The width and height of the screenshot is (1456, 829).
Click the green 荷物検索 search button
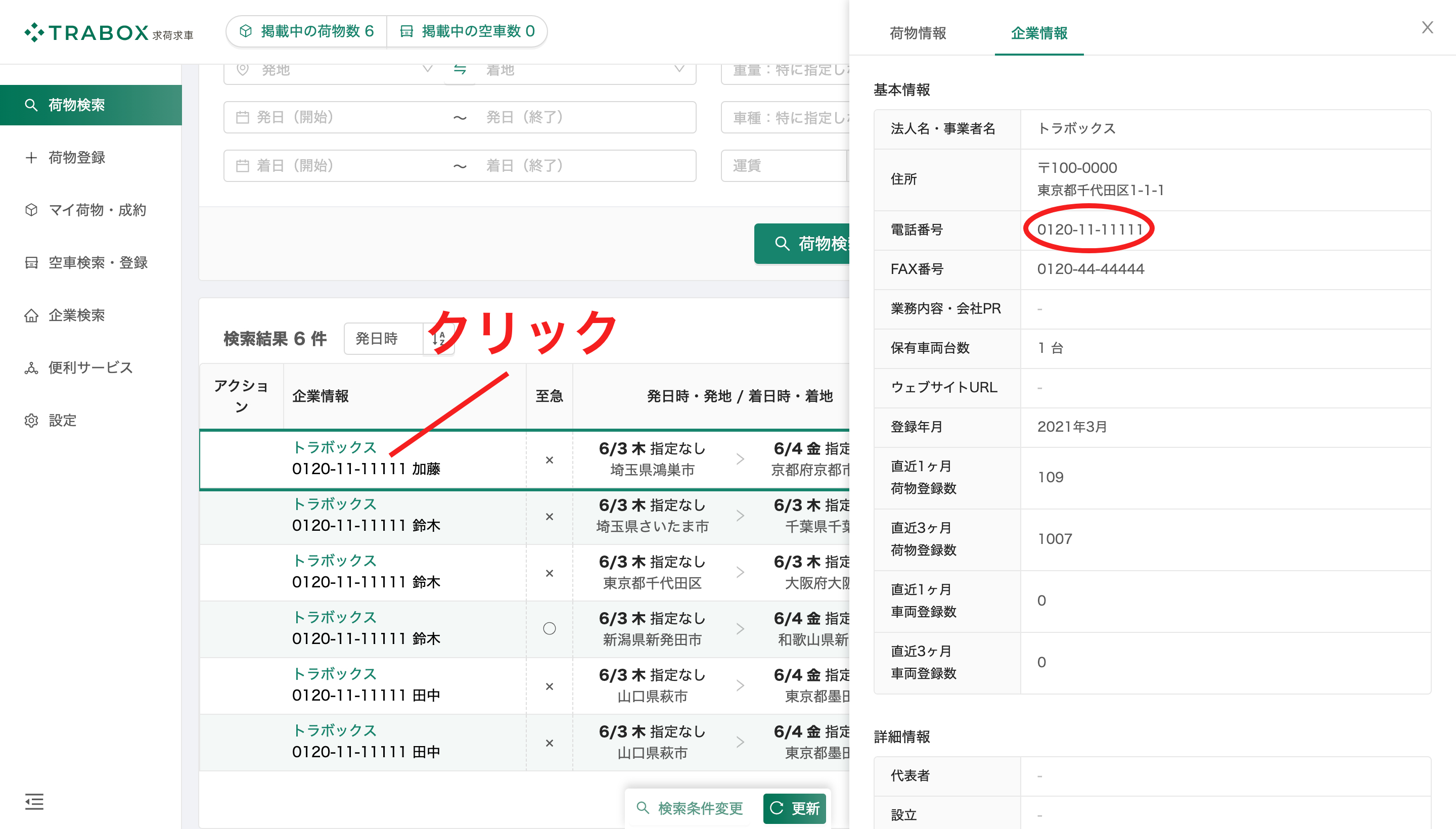(x=802, y=244)
